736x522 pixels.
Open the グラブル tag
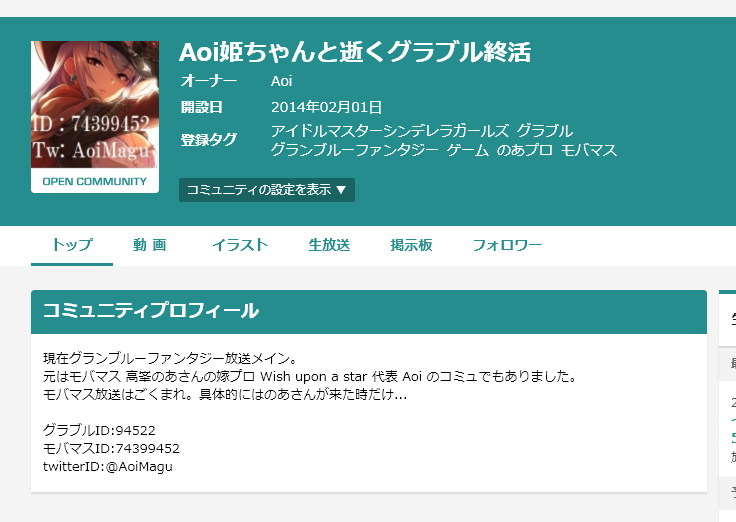click(544, 130)
